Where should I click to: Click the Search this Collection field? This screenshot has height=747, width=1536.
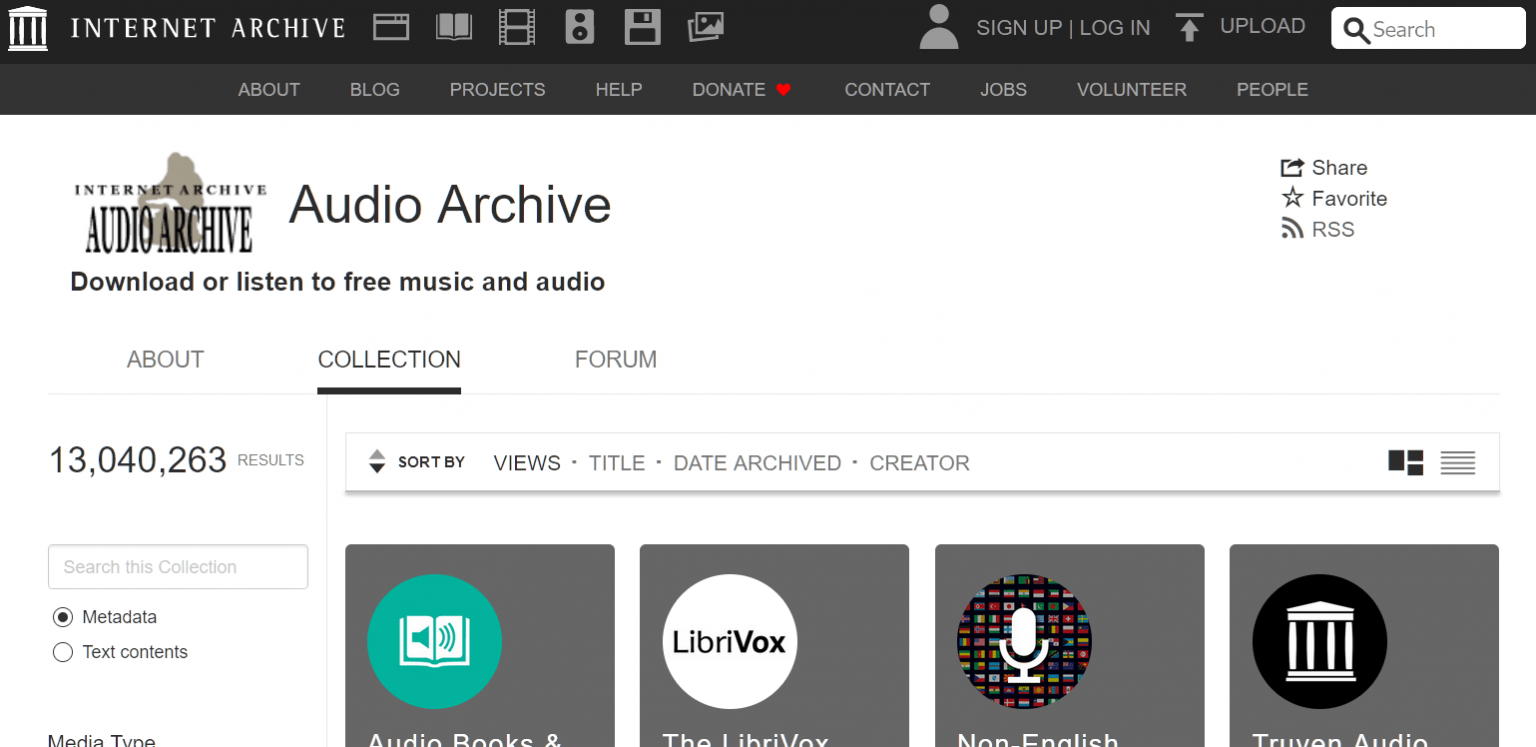tap(177, 567)
